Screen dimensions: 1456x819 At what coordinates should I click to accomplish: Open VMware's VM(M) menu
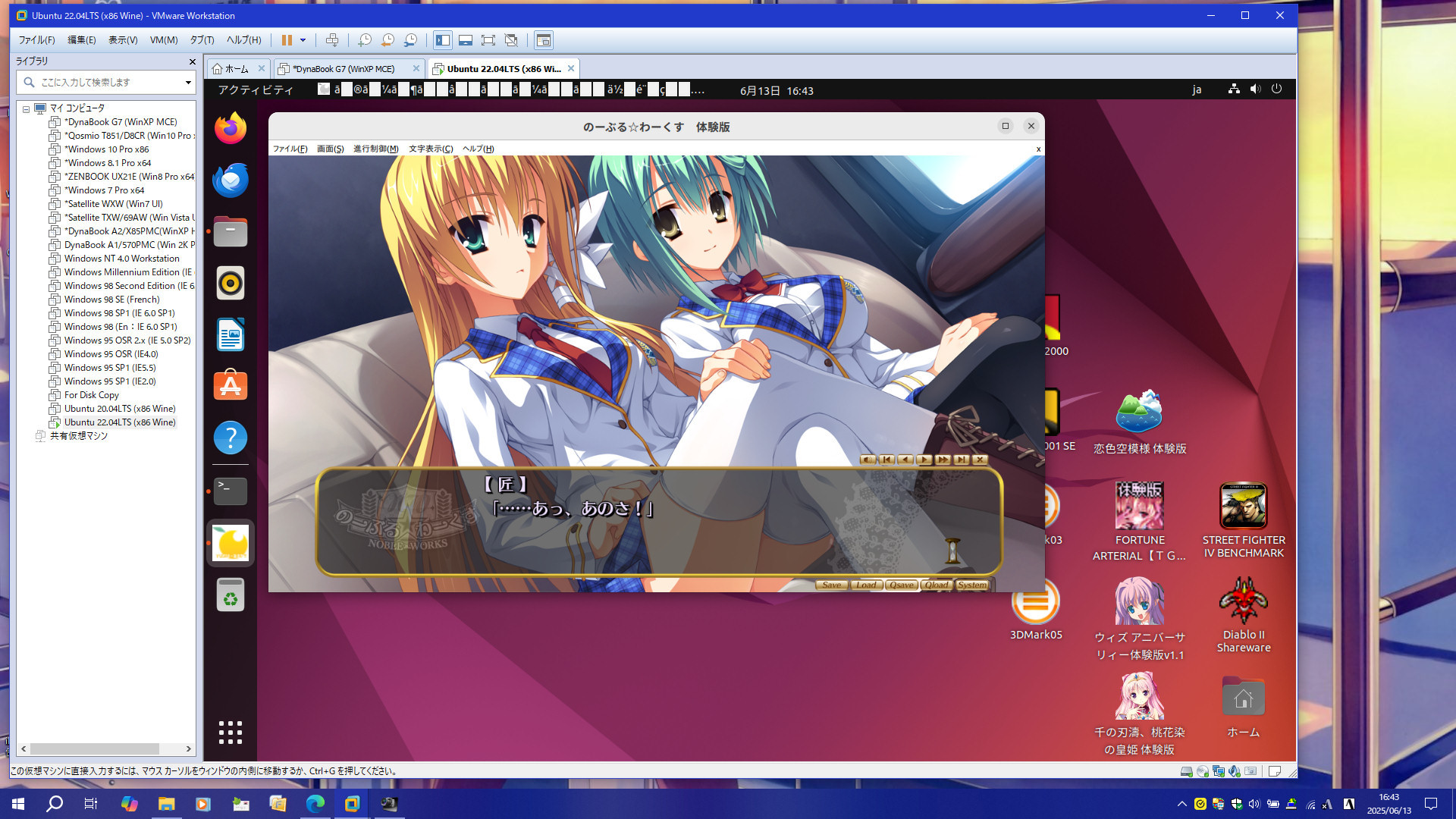(163, 40)
